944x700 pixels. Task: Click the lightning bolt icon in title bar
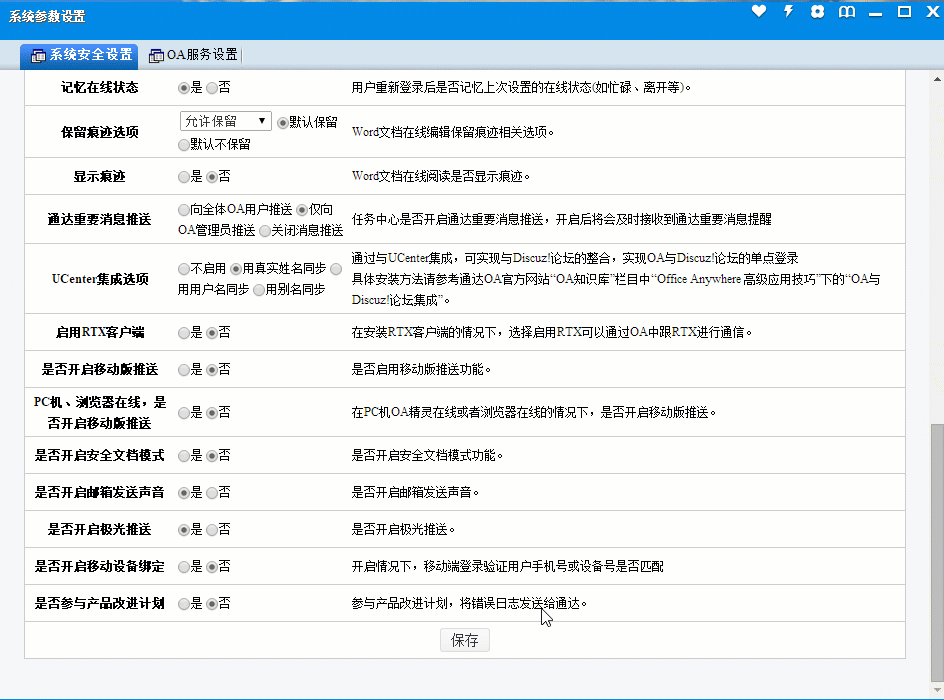788,12
